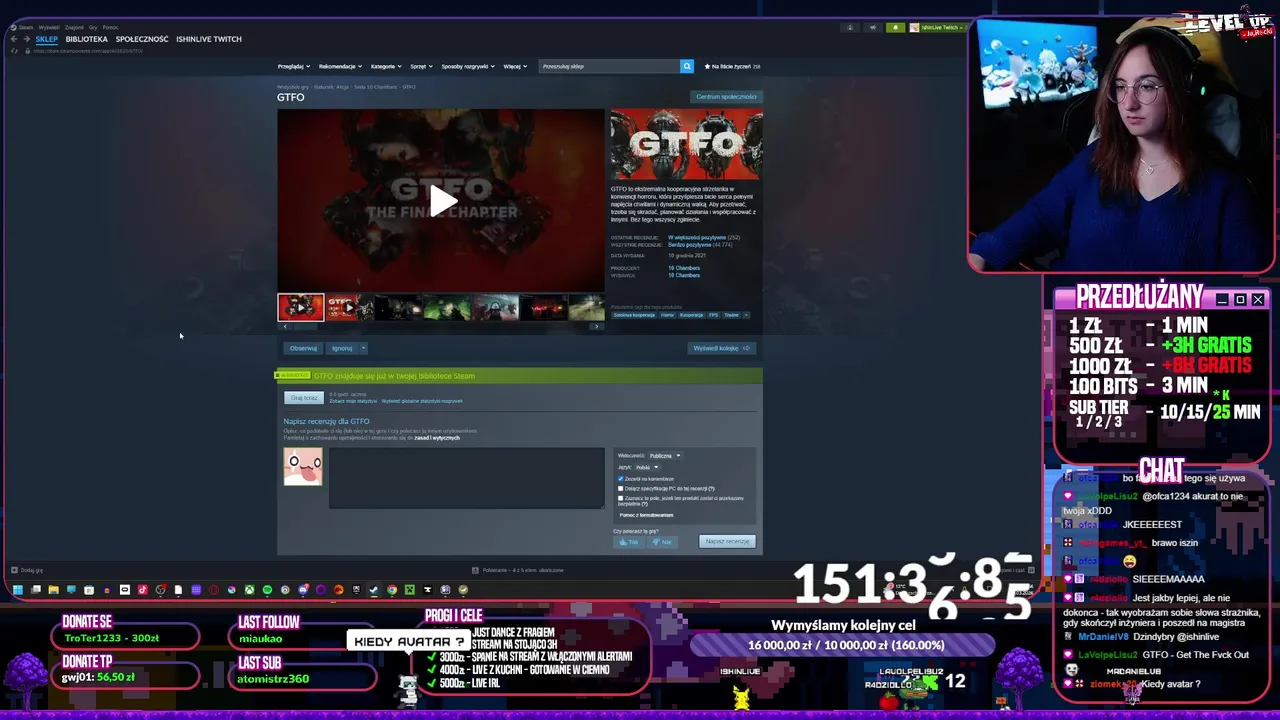Image resolution: width=1280 pixels, height=720 pixels.
Task: Click GTFO capsule header image
Action: (686, 144)
